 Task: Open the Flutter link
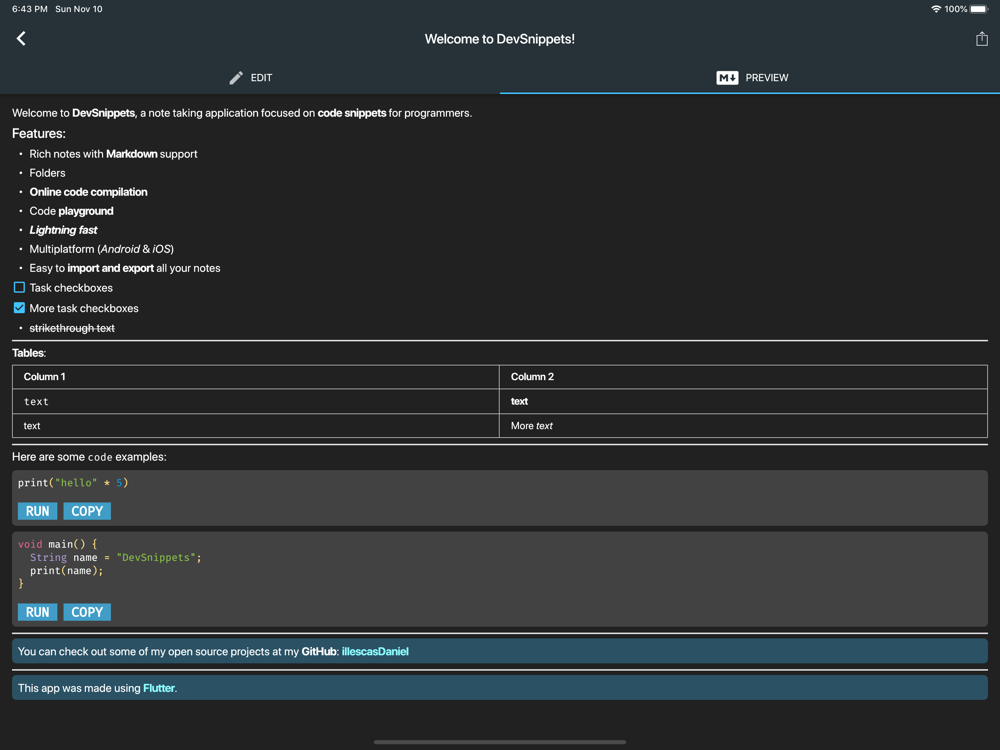pos(159,688)
